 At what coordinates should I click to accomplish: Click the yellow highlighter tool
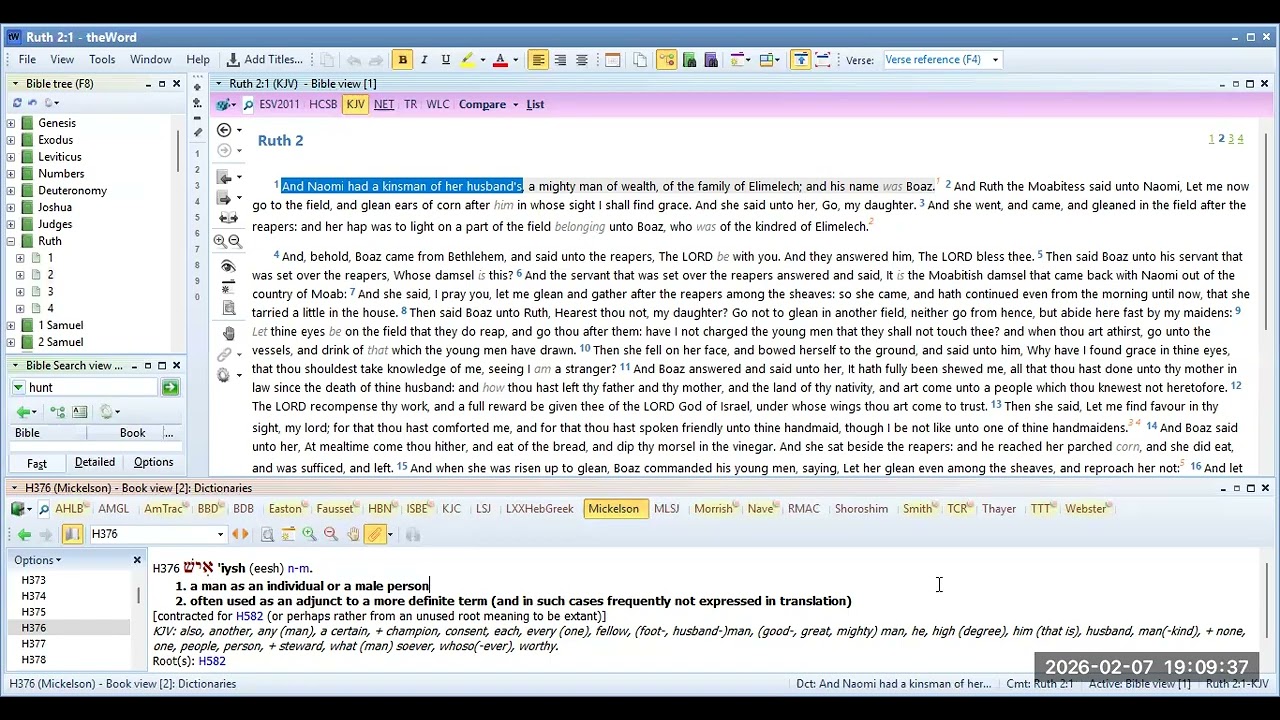(x=466, y=60)
